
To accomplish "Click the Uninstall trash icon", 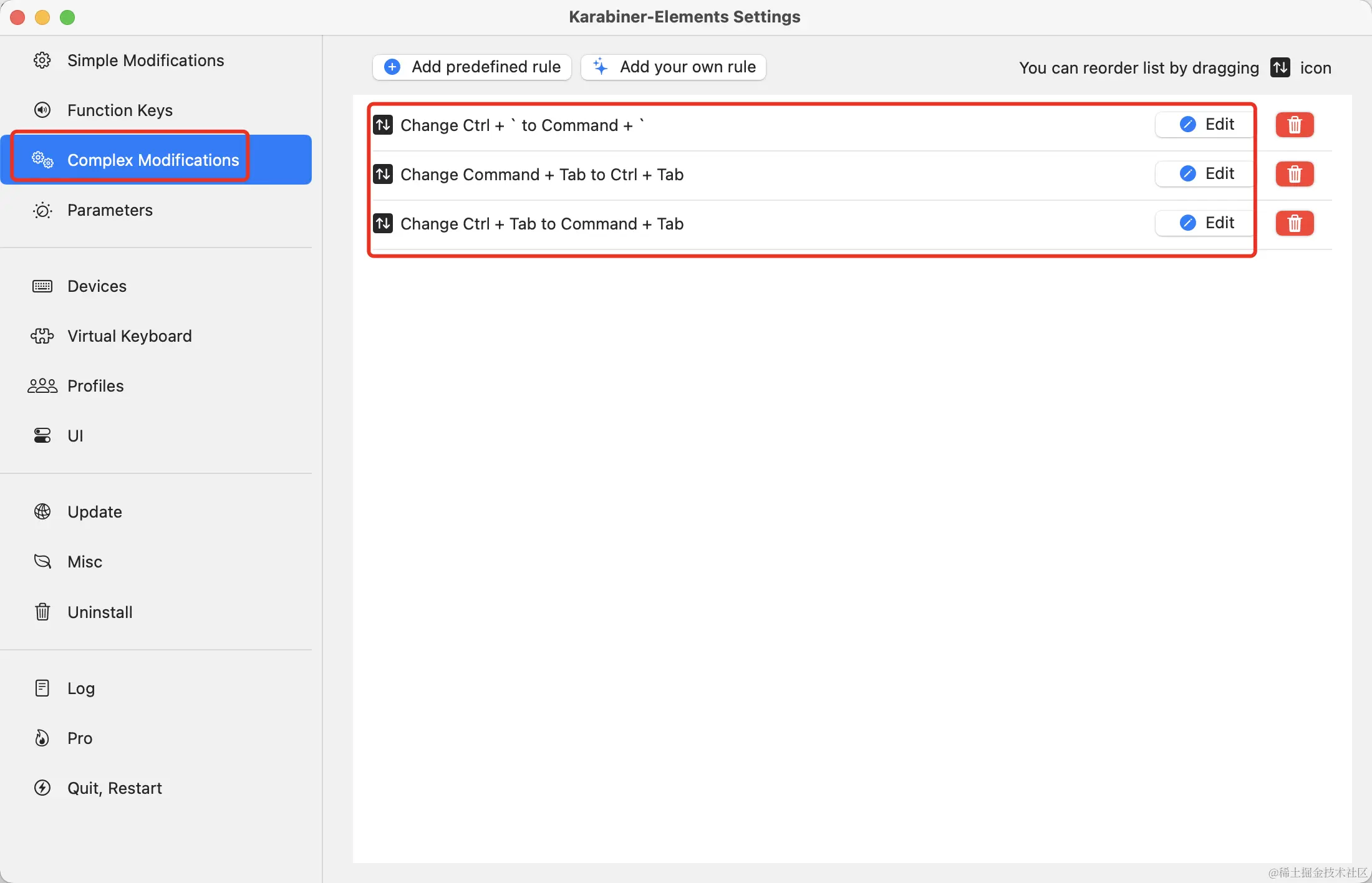I will coord(42,612).
